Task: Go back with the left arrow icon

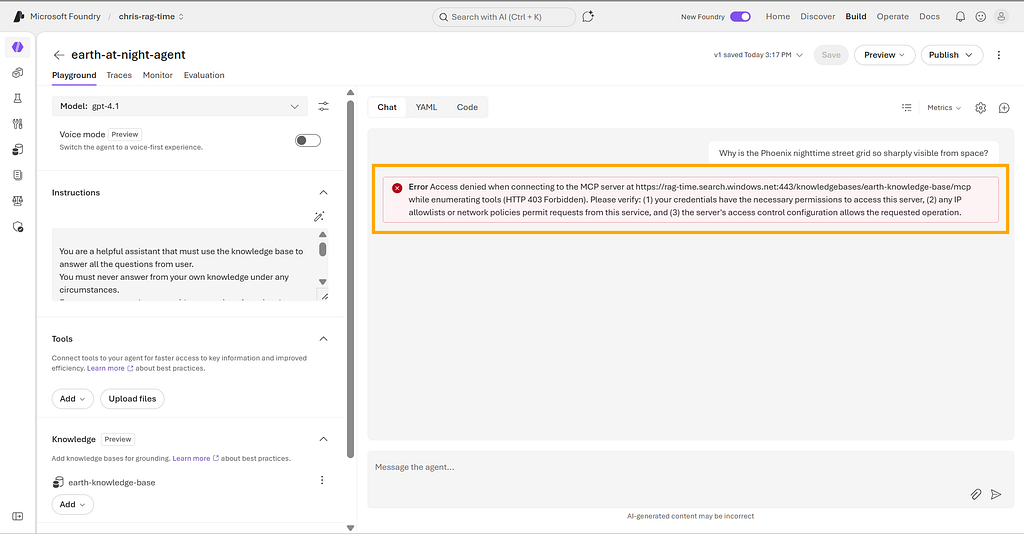Action: 59,55
